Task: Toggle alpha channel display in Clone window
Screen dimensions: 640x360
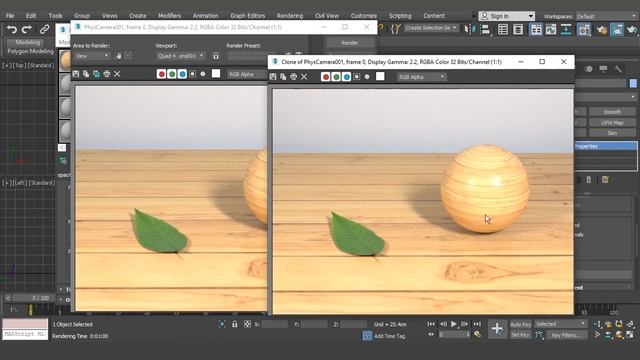Action: 357,77
